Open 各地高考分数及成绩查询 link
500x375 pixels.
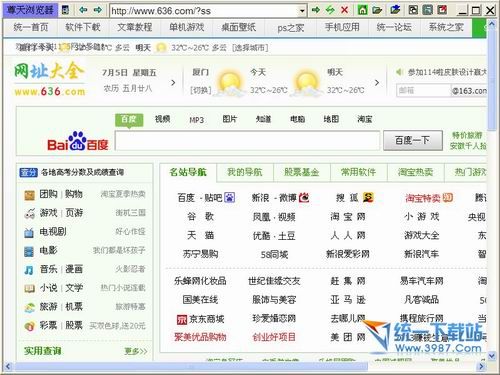[x=82, y=172]
